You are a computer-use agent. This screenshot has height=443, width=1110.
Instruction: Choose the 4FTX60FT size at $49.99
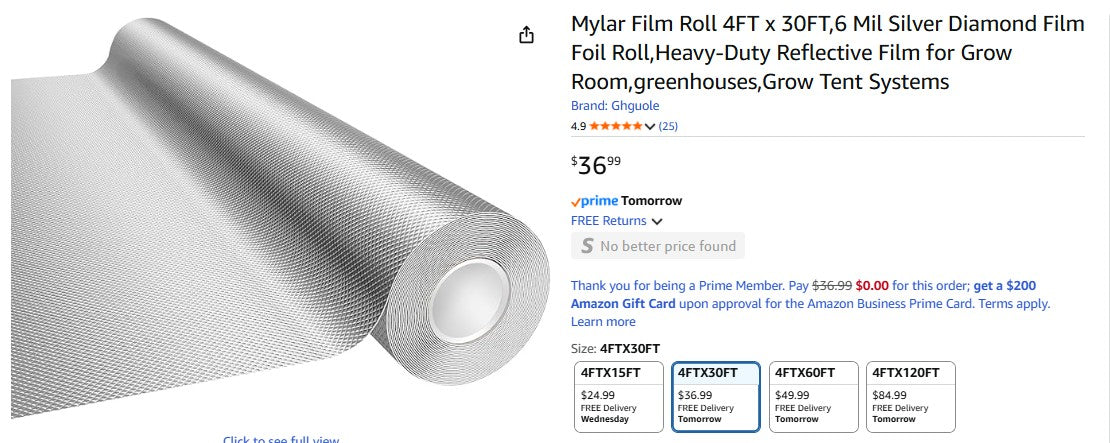(x=812, y=396)
